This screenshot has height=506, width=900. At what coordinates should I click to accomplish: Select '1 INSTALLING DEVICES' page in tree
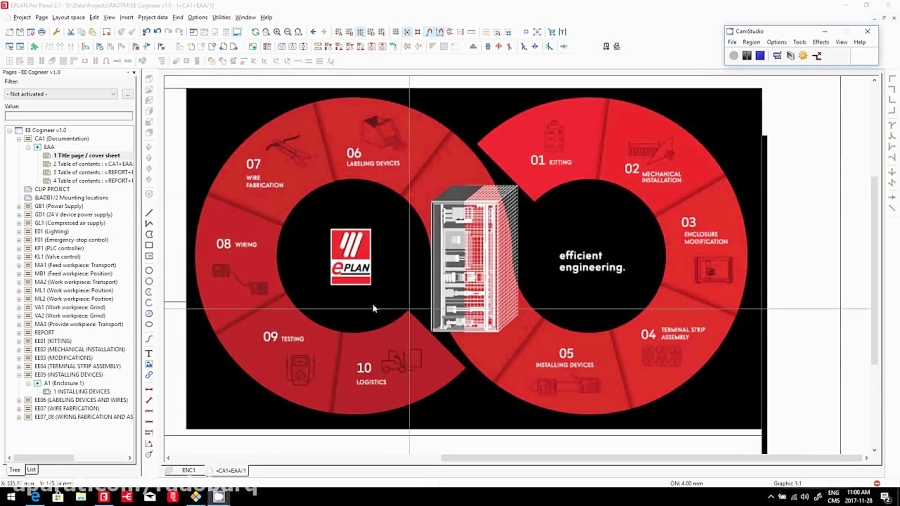pos(82,391)
